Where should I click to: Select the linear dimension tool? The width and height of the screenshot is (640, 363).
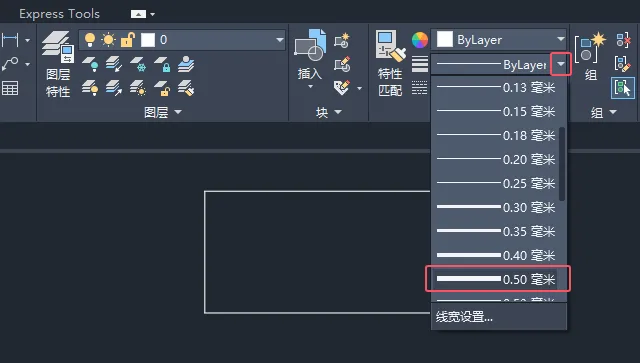click(x=10, y=40)
